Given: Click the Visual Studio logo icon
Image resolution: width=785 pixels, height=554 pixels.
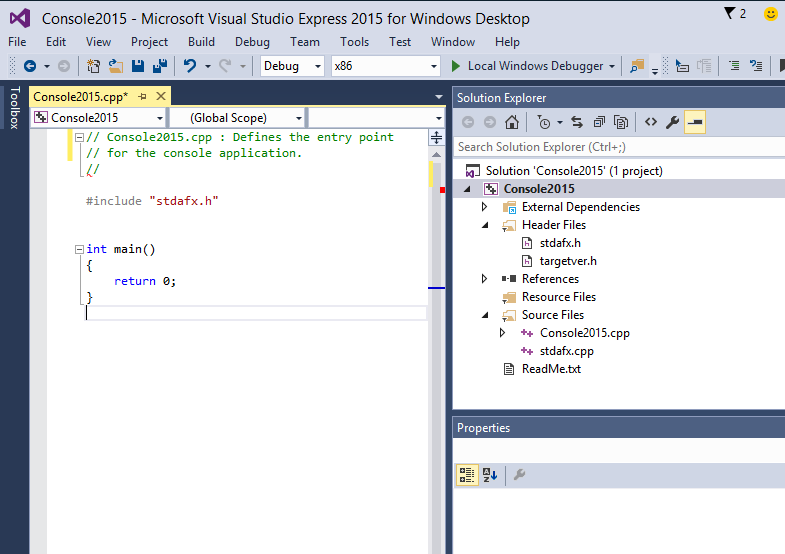Looking at the screenshot, I should [x=20, y=19].
